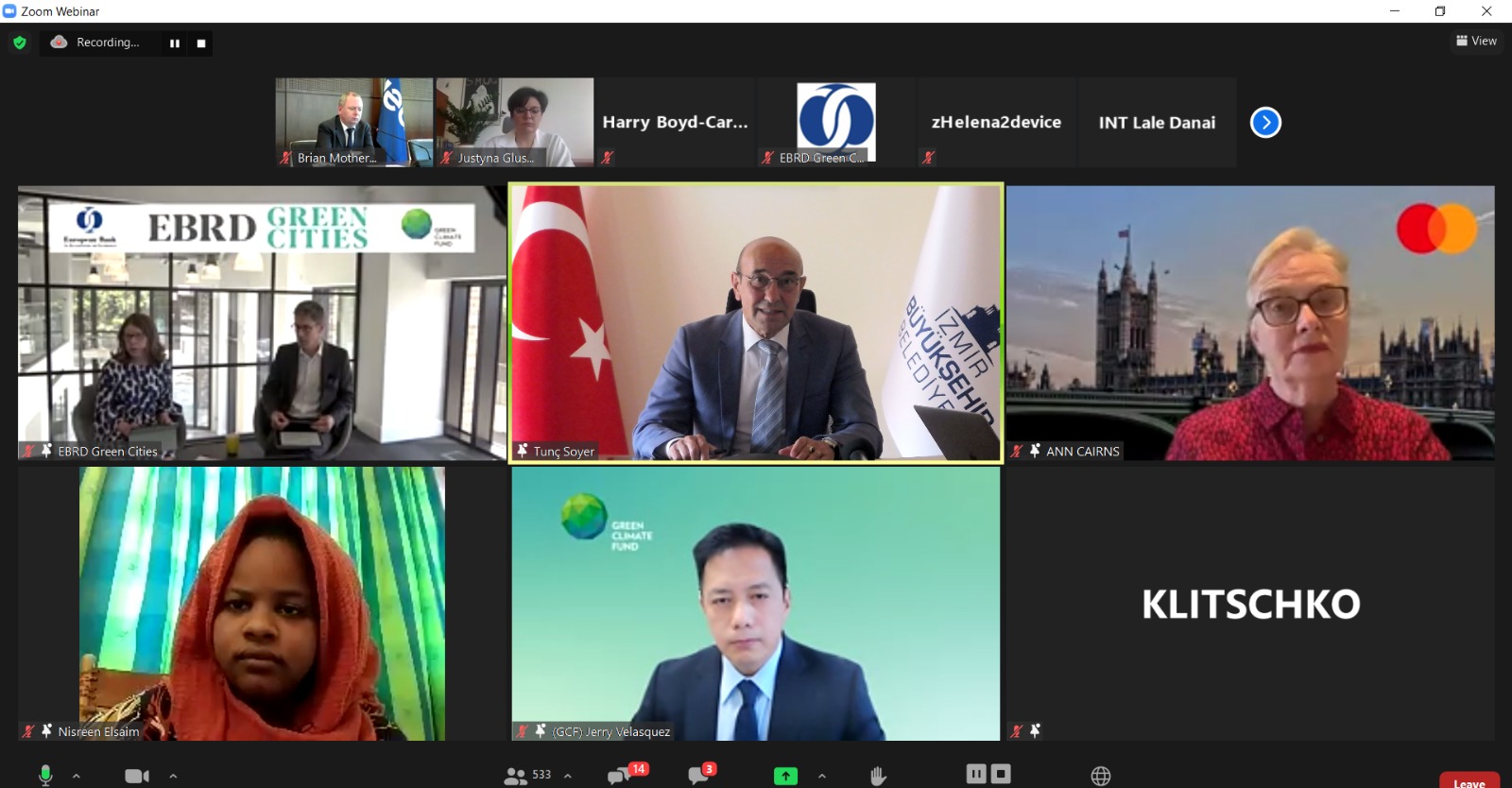1512x788 pixels.
Task: Select Brian Mother's thumbnail in top strip
Action: (x=353, y=122)
